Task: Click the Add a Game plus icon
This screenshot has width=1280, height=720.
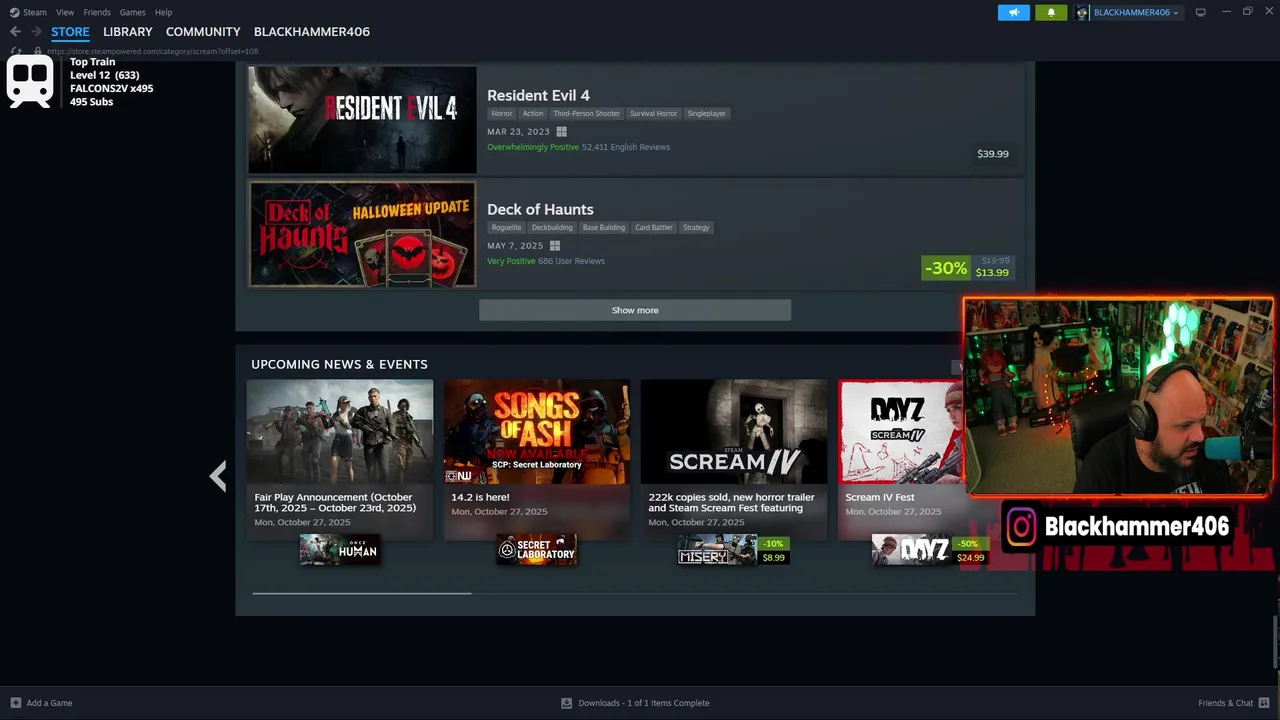Action: pyautogui.click(x=15, y=703)
